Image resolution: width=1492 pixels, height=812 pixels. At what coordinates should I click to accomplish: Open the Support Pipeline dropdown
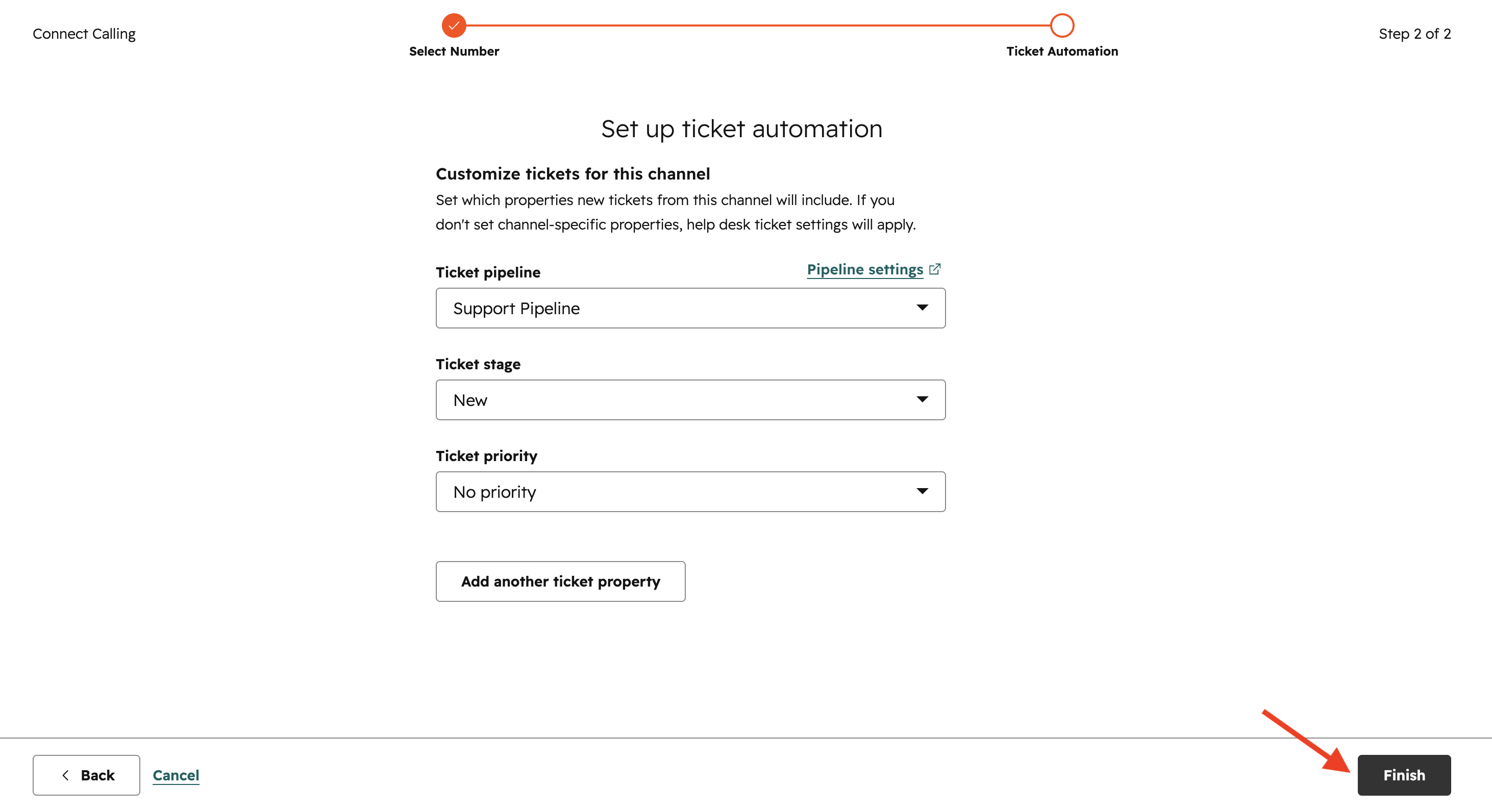[x=689, y=308]
